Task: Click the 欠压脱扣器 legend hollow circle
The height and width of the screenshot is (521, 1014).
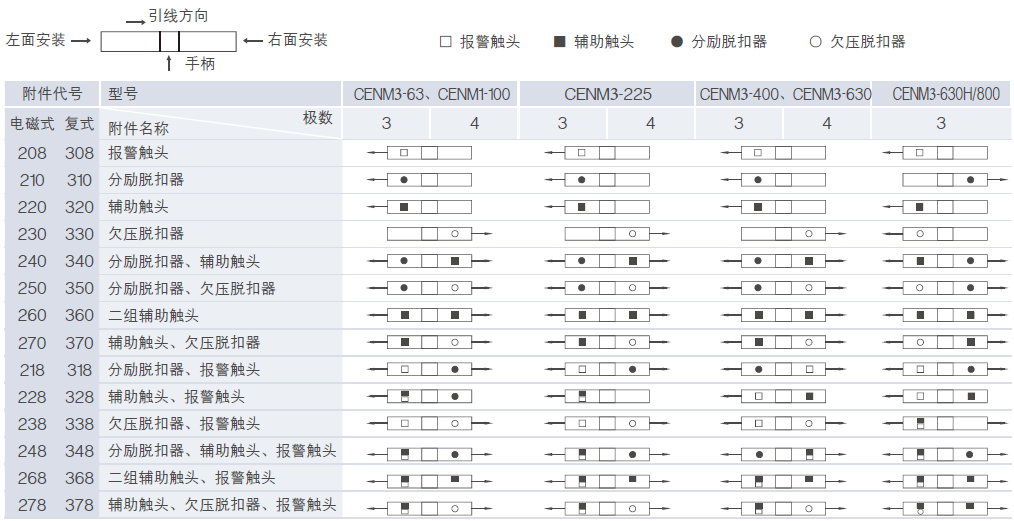Action: [x=815, y=42]
